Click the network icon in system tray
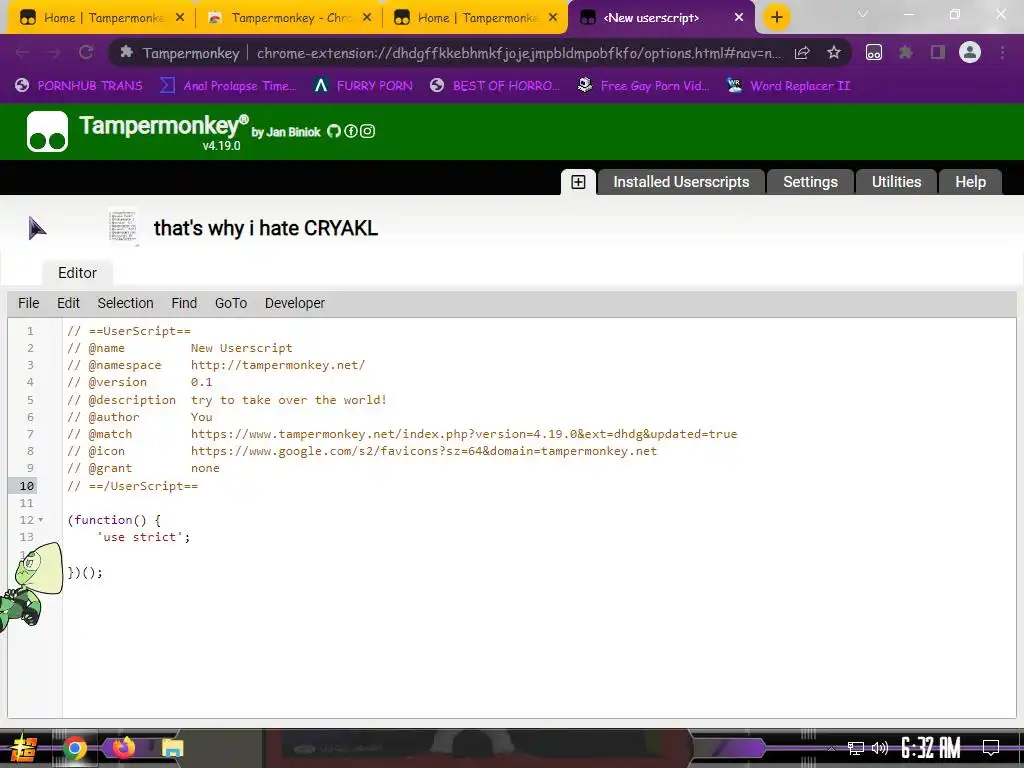1024x768 pixels. pyautogui.click(x=855, y=748)
